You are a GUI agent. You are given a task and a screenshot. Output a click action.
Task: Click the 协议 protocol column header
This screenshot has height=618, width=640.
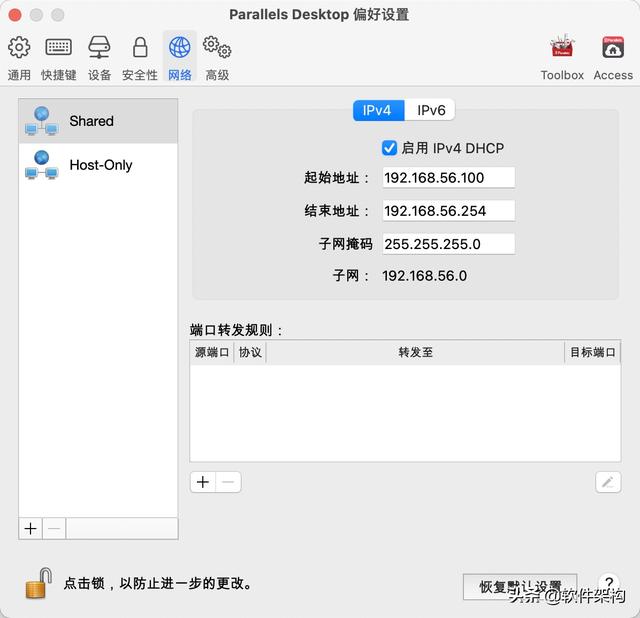[x=250, y=352]
